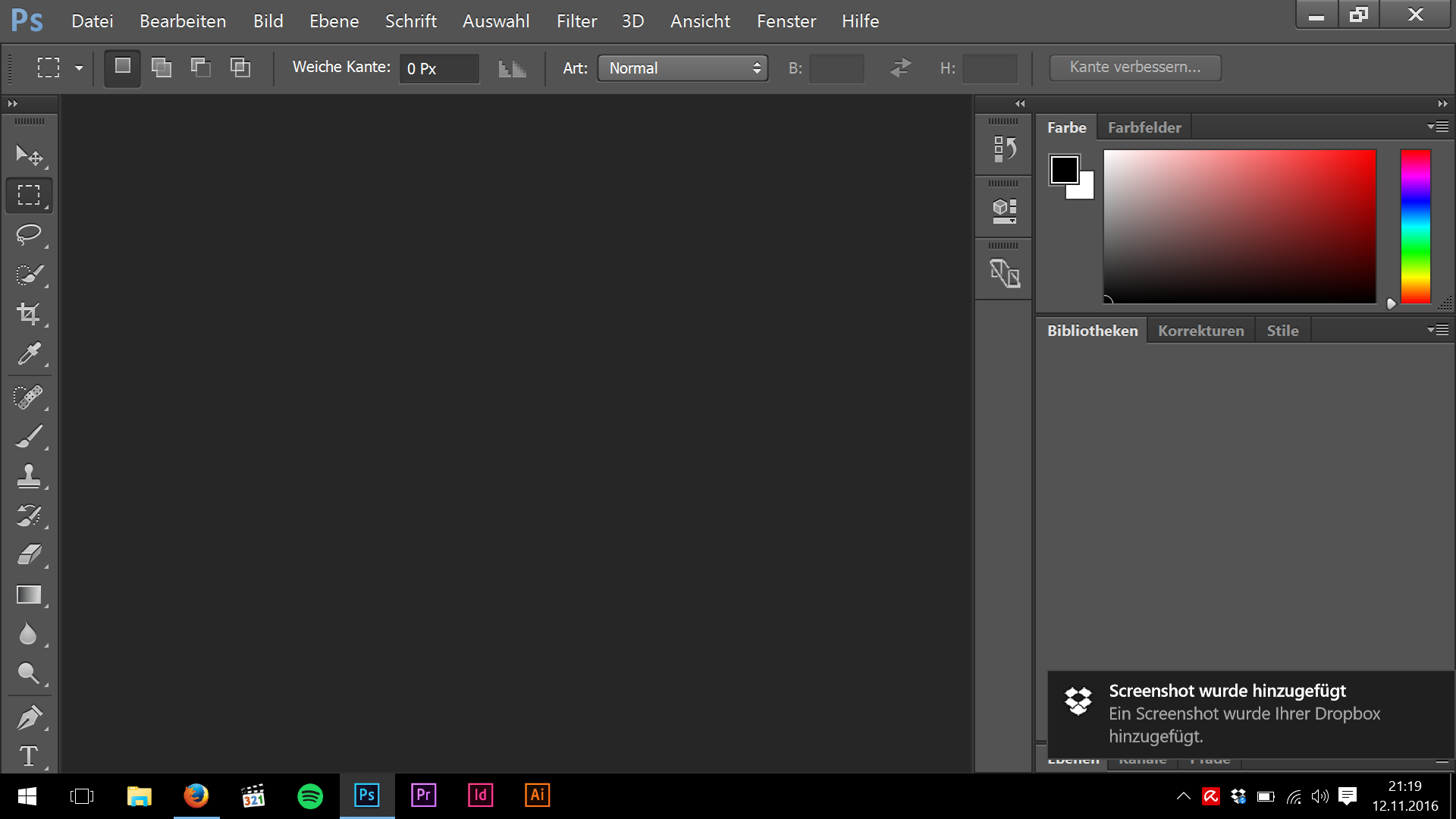The width and height of the screenshot is (1456, 819).
Task: Open the Farbe panel flyout menu
Action: [x=1439, y=127]
